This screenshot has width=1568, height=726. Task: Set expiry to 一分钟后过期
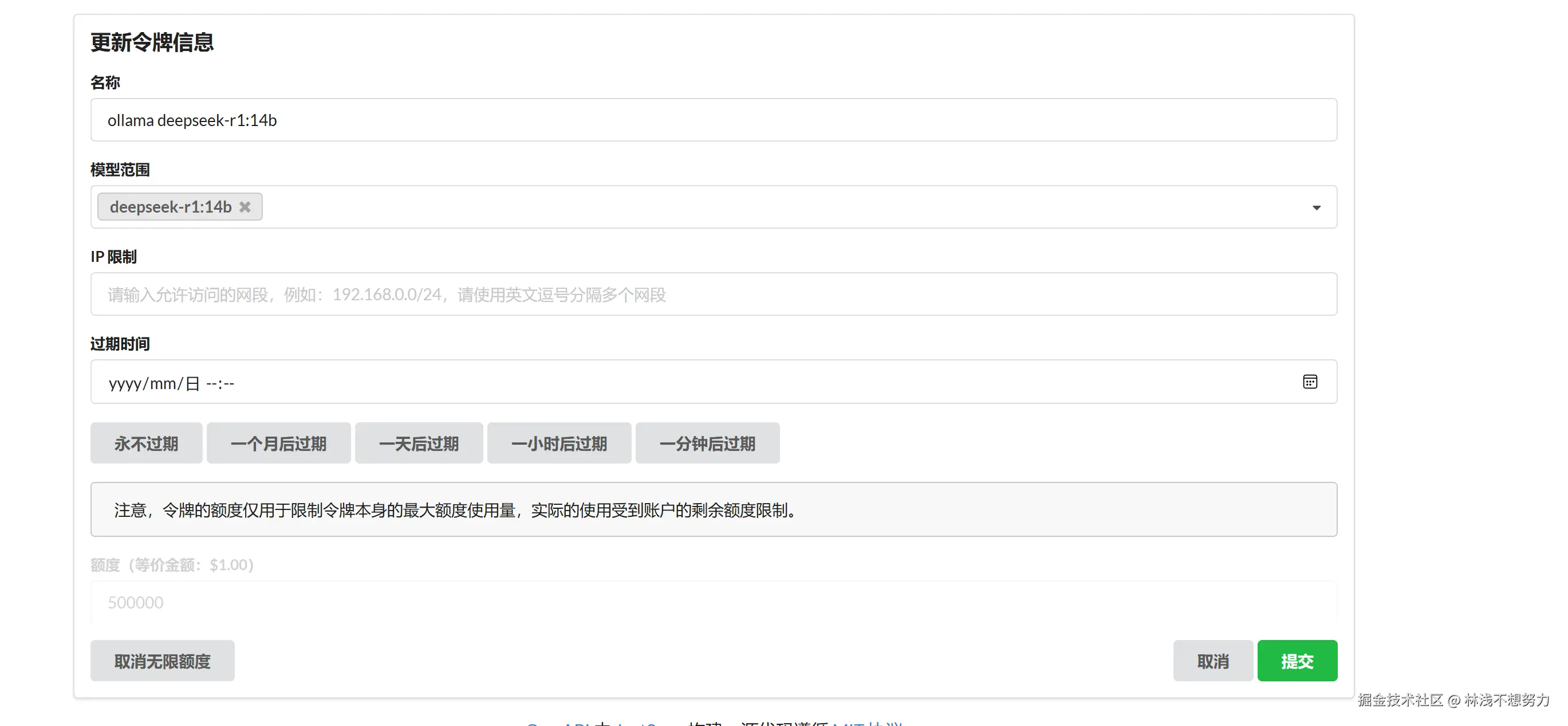(x=707, y=443)
